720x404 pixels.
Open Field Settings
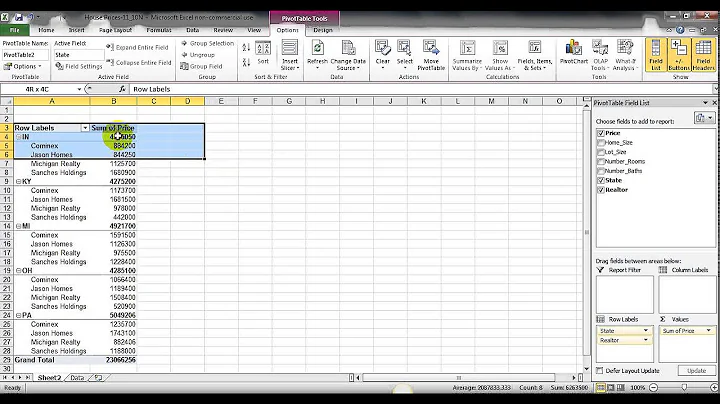point(79,66)
